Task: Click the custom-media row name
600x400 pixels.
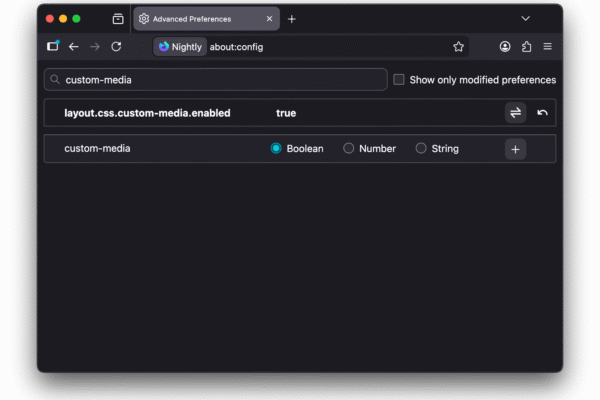Action: pos(97,149)
